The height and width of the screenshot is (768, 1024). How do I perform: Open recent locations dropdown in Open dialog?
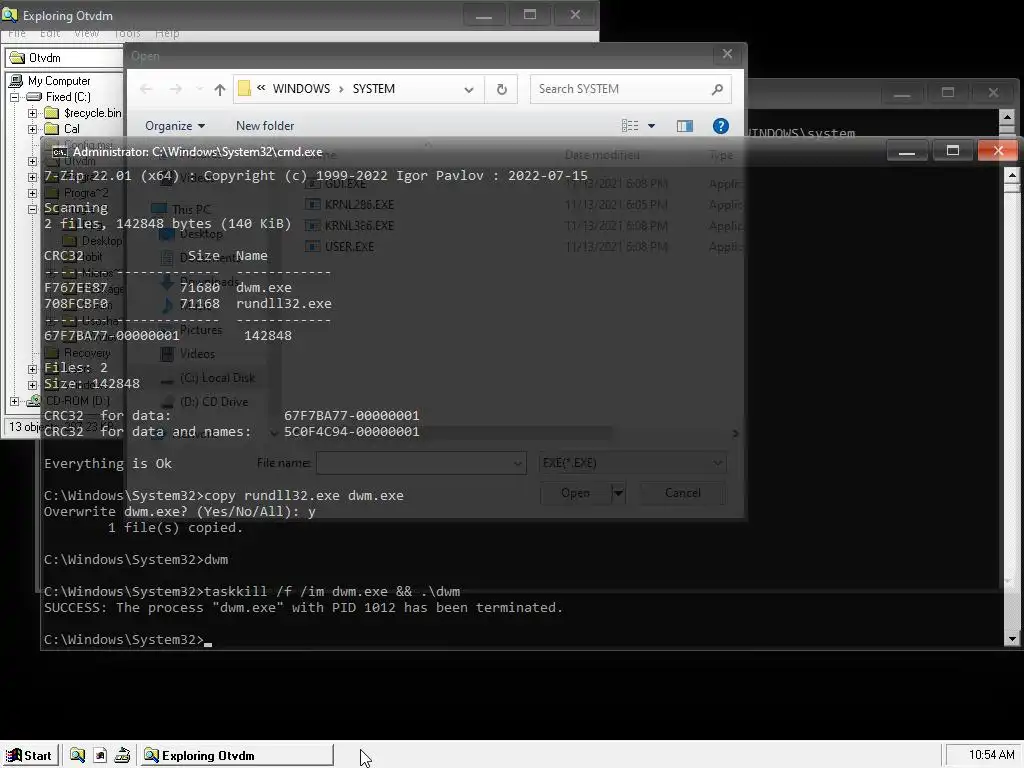pos(199,89)
